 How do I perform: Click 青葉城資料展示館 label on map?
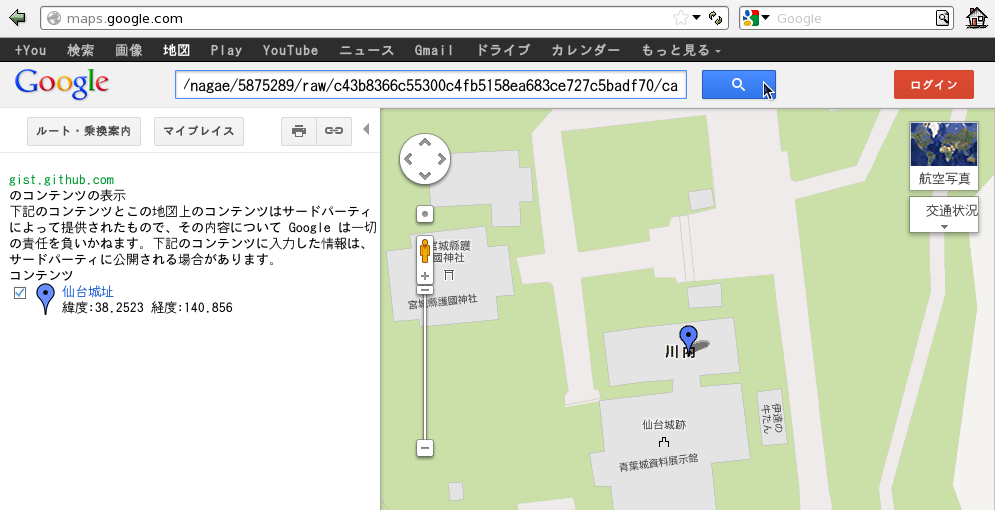point(658,462)
